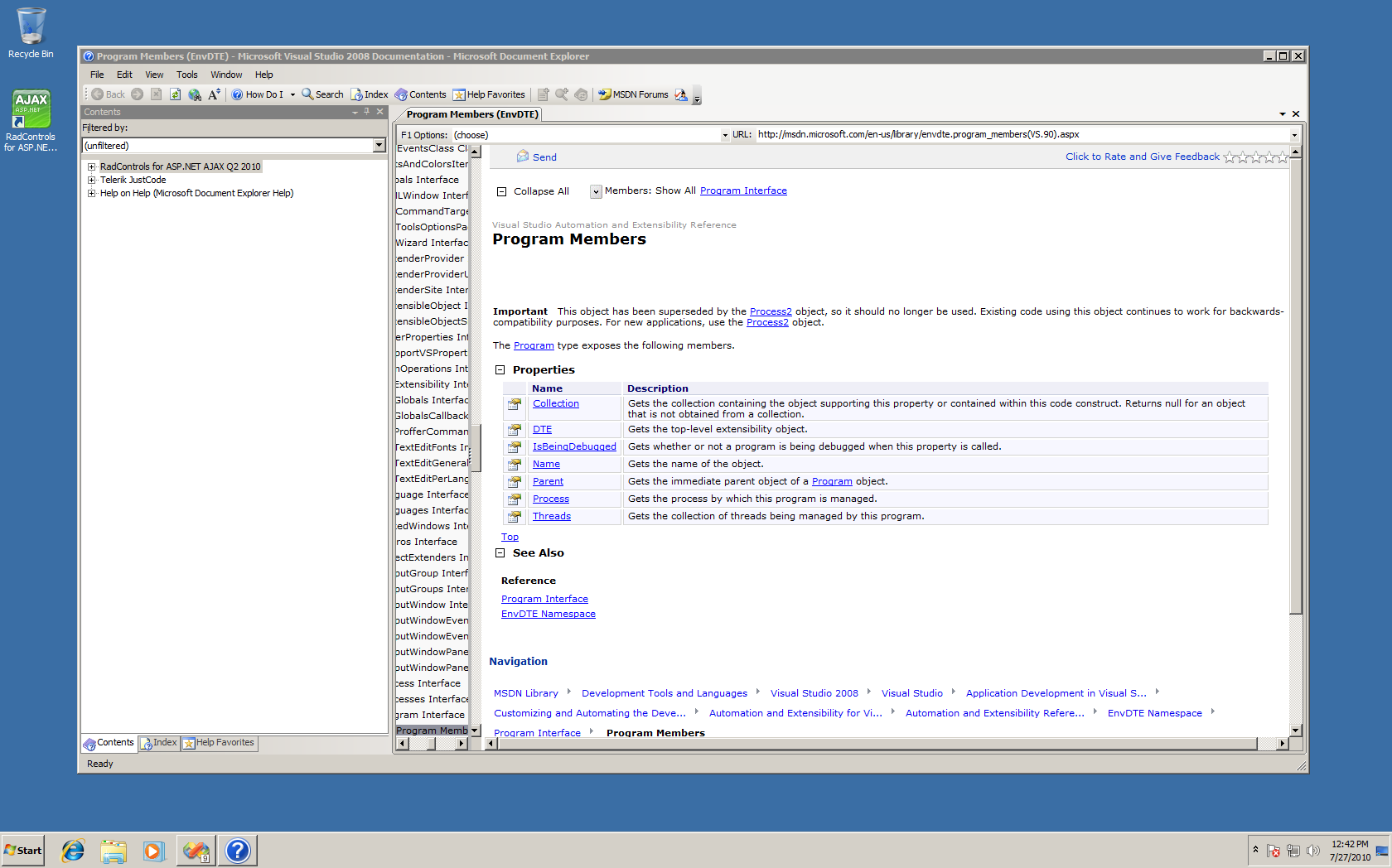Rate the page with the fifth star
Image resolution: width=1392 pixels, height=868 pixels.
tap(1283, 157)
